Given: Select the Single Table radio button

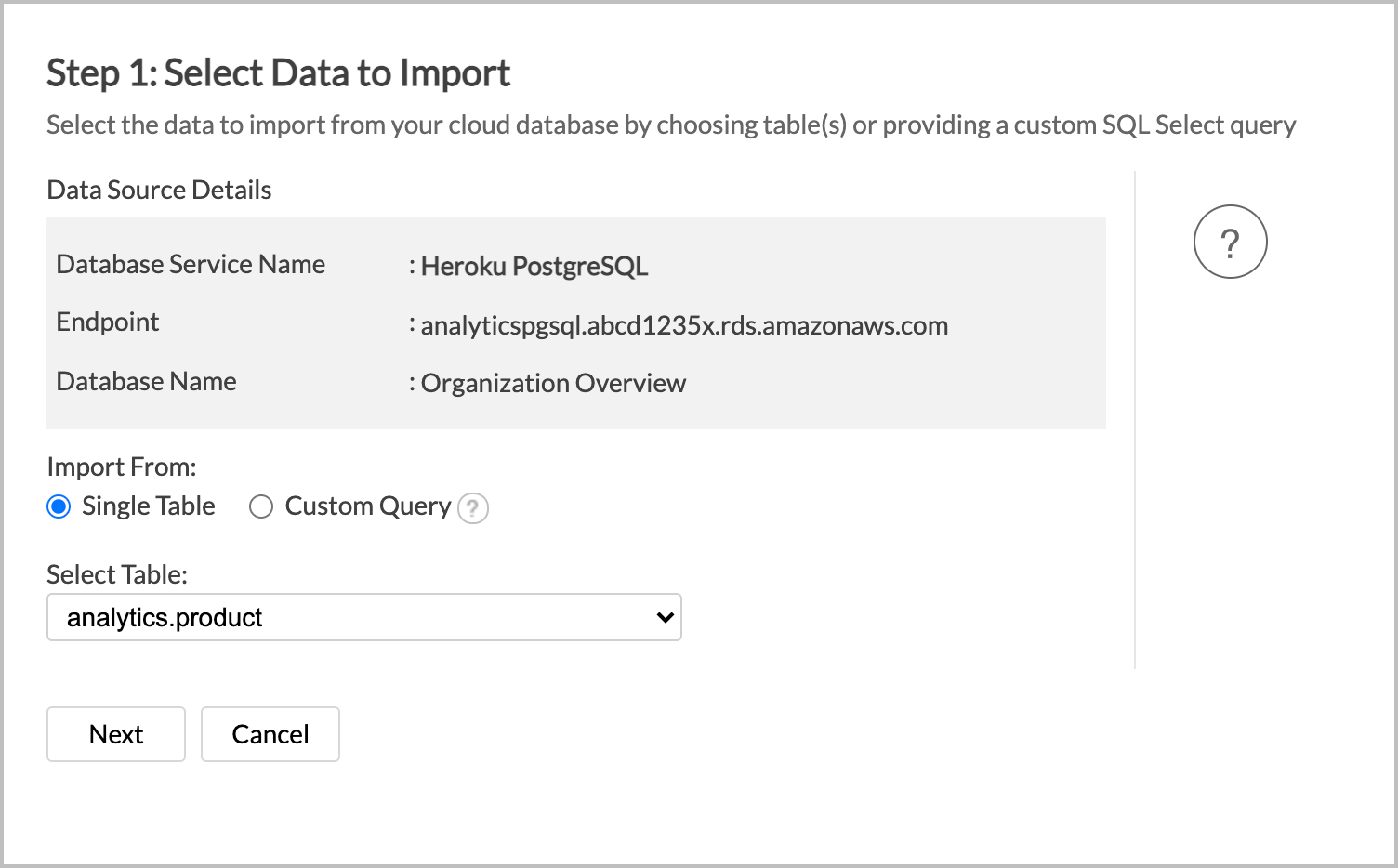Looking at the screenshot, I should point(59,506).
